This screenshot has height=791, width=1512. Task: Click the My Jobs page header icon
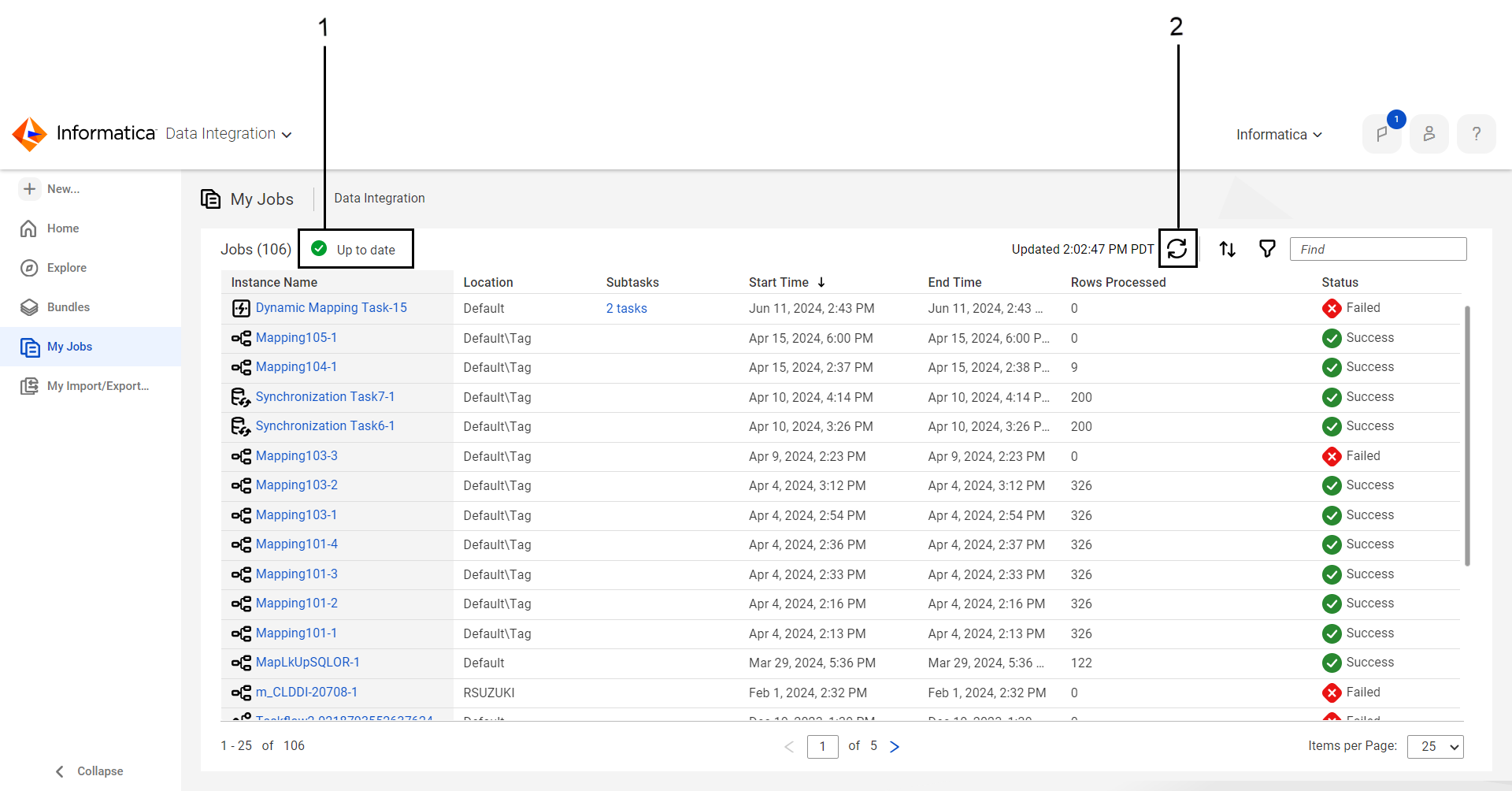click(x=211, y=199)
